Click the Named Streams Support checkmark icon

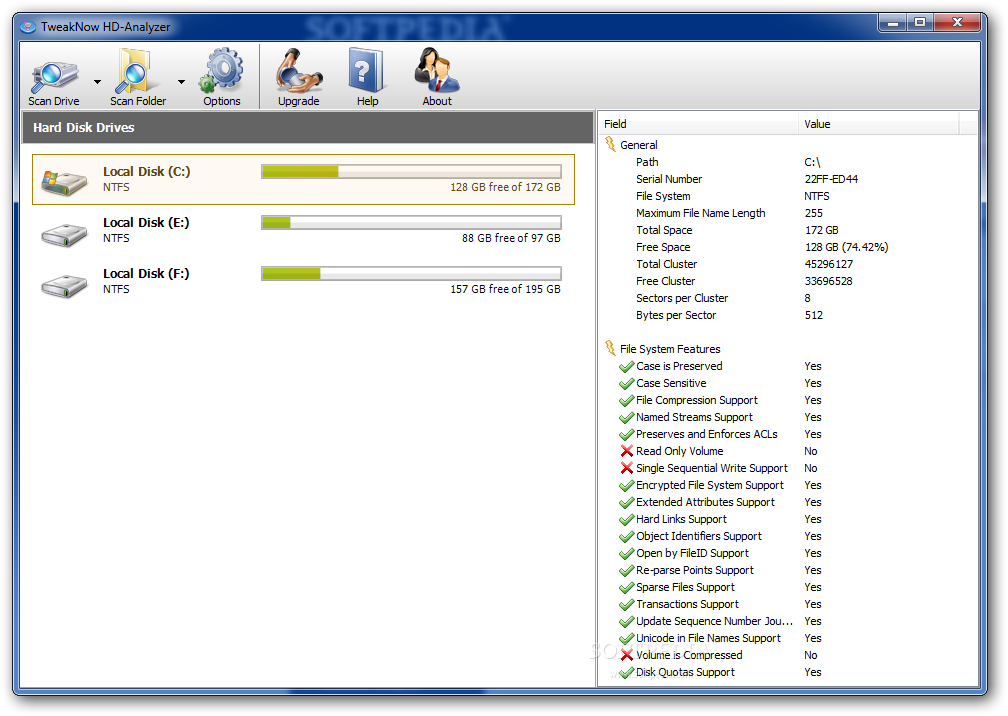coord(626,418)
